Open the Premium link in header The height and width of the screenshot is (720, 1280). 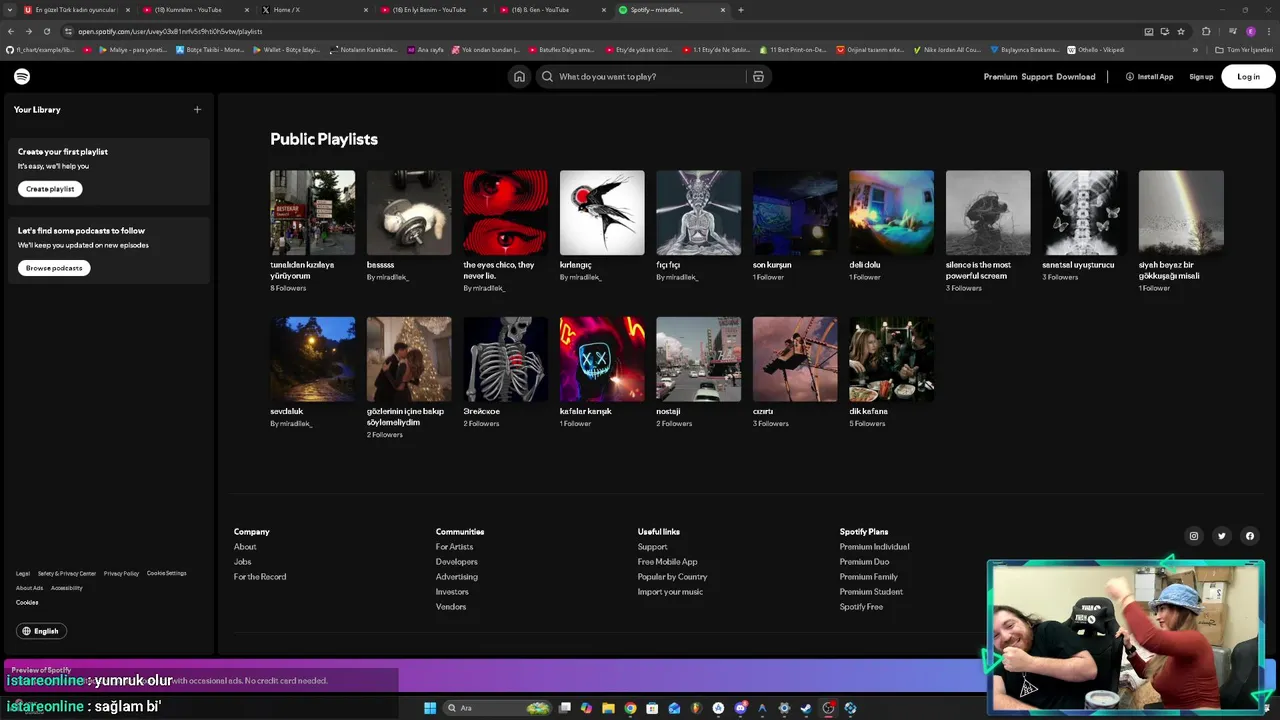(x=1000, y=76)
